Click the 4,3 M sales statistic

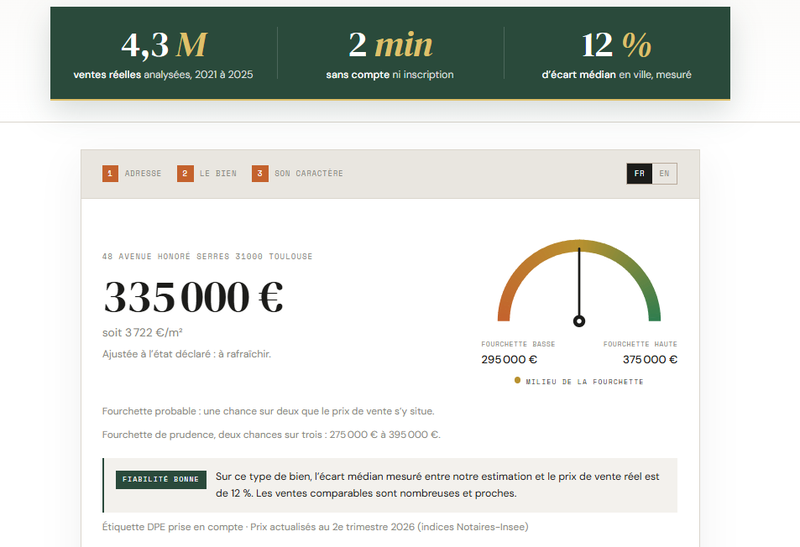tap(163, 45)
